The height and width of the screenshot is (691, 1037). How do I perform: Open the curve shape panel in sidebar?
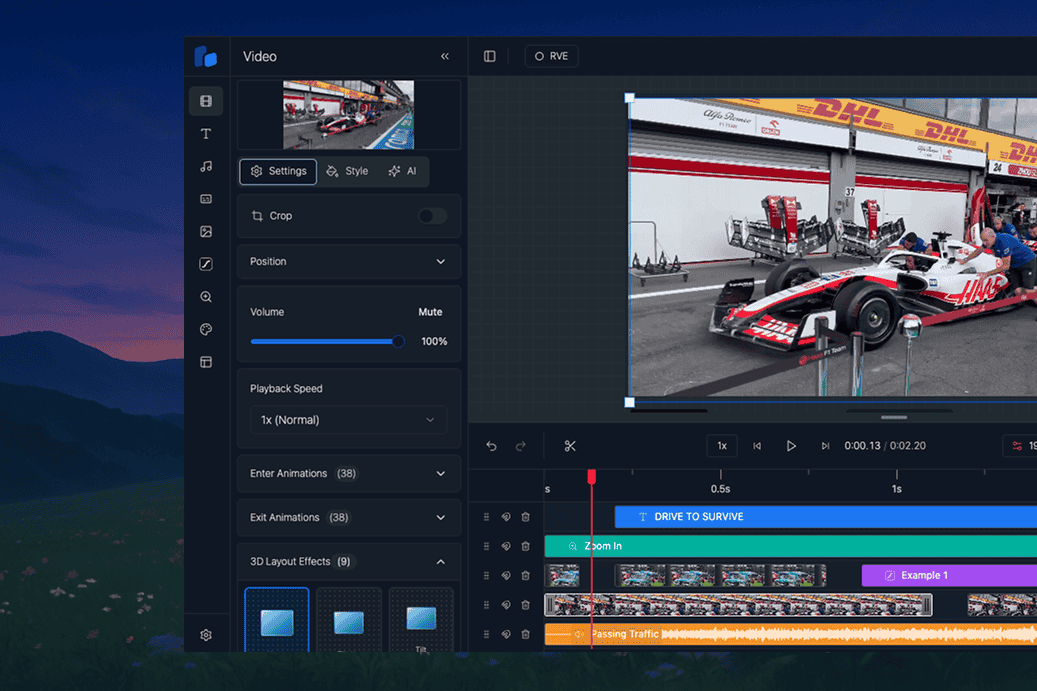(x=206, y=264)
